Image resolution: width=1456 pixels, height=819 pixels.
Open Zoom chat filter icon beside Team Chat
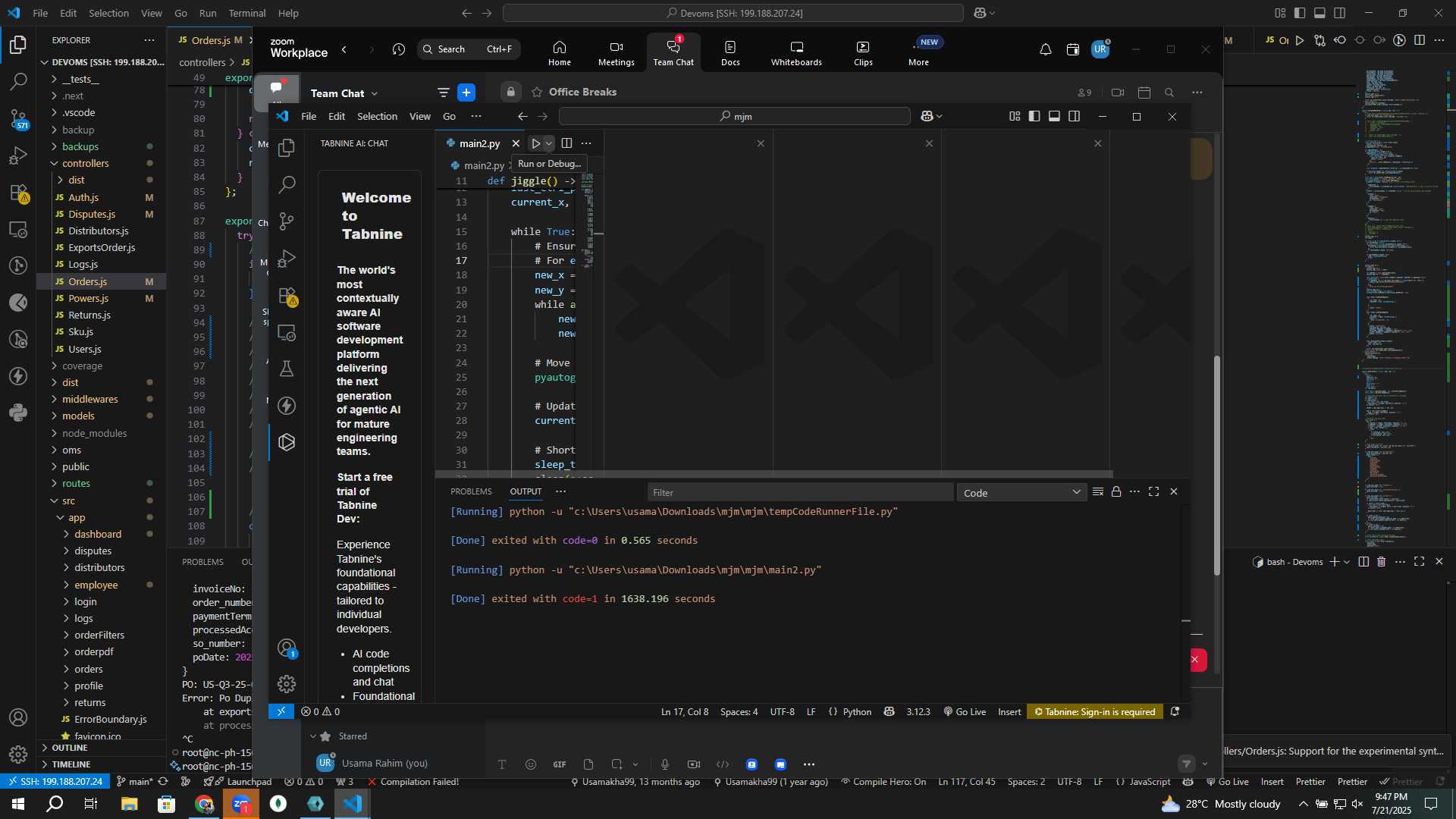click(443, 93)
